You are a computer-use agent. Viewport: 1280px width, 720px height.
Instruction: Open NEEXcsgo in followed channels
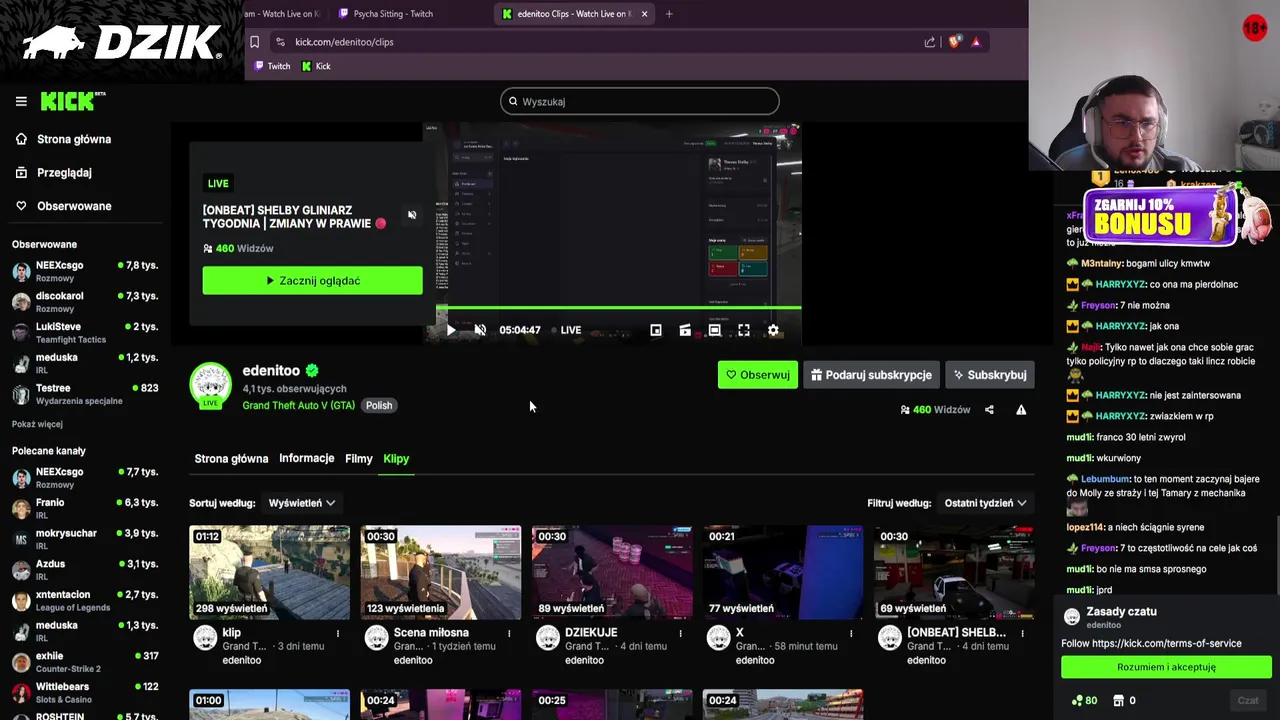tap(85, 271)
